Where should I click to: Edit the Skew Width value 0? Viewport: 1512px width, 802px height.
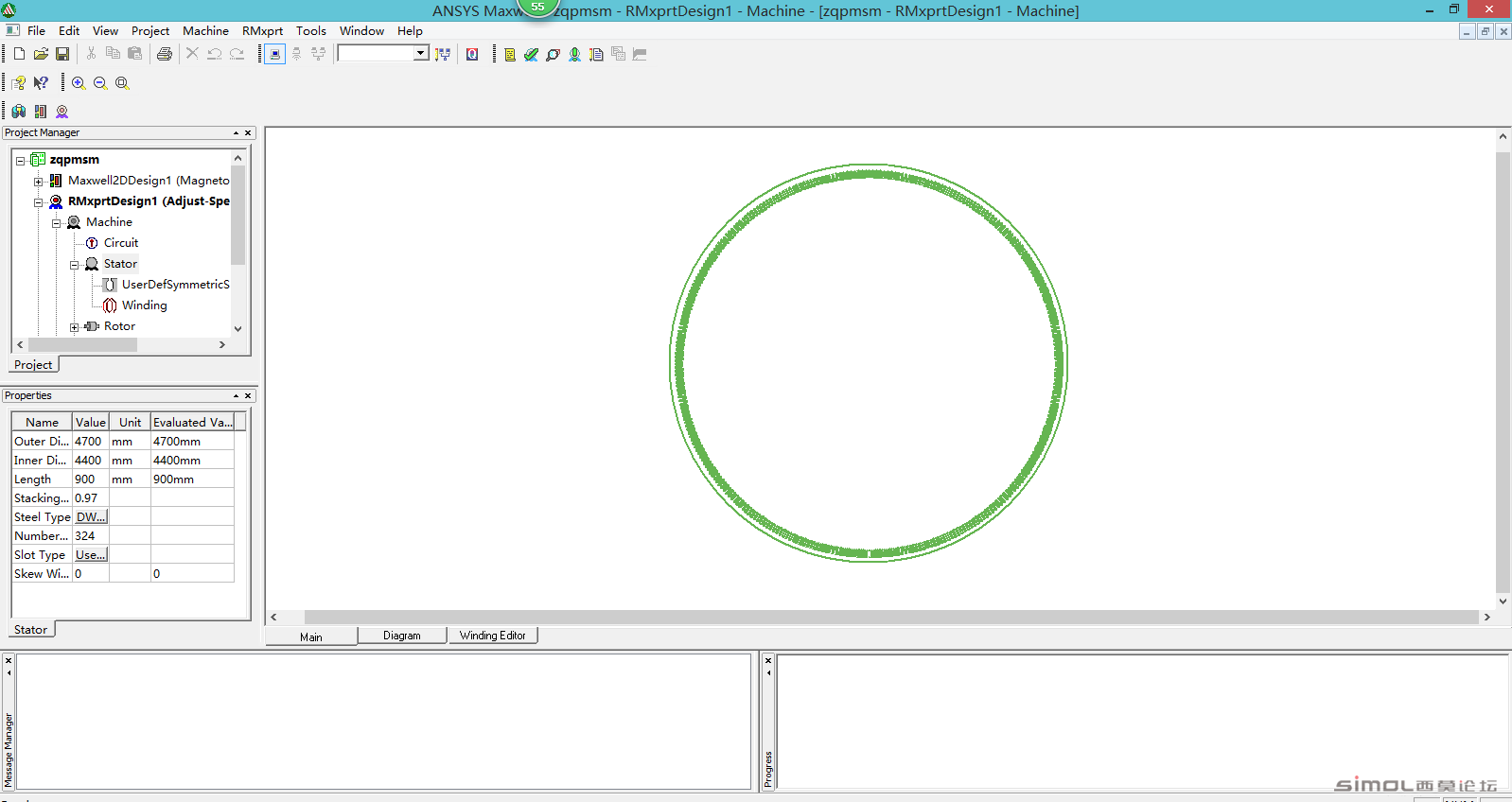pos(91,574)
